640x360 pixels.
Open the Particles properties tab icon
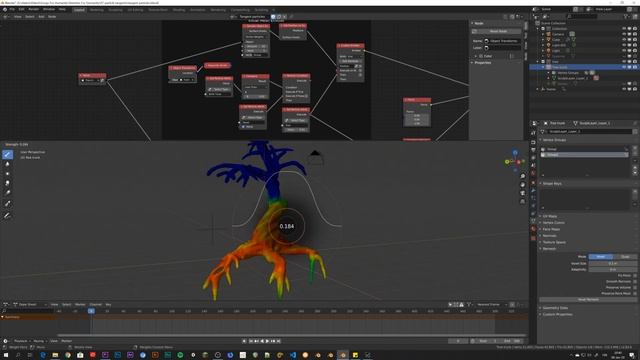tap(533, 198)
